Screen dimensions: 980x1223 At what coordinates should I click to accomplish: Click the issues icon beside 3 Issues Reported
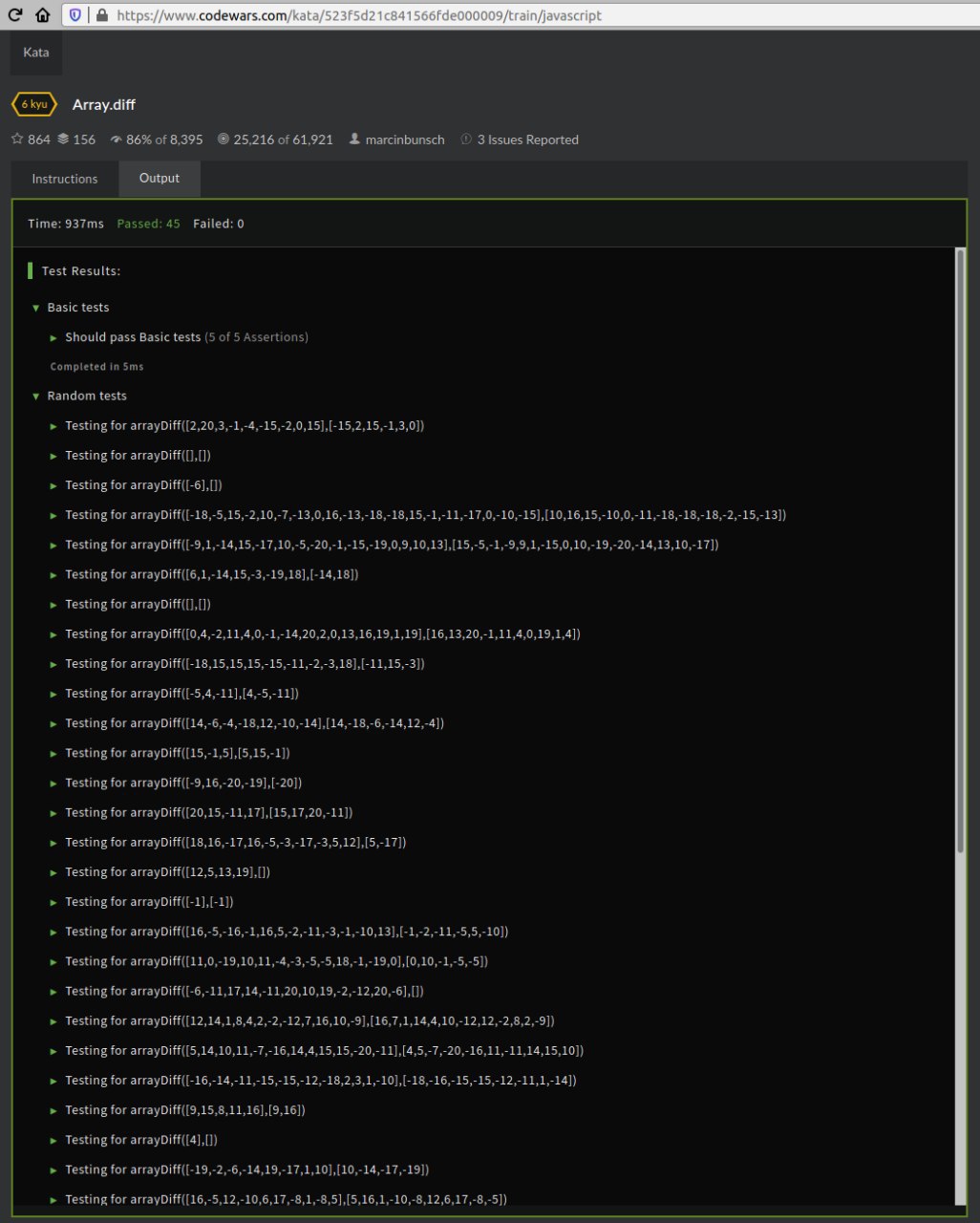(x=466, y=139)
